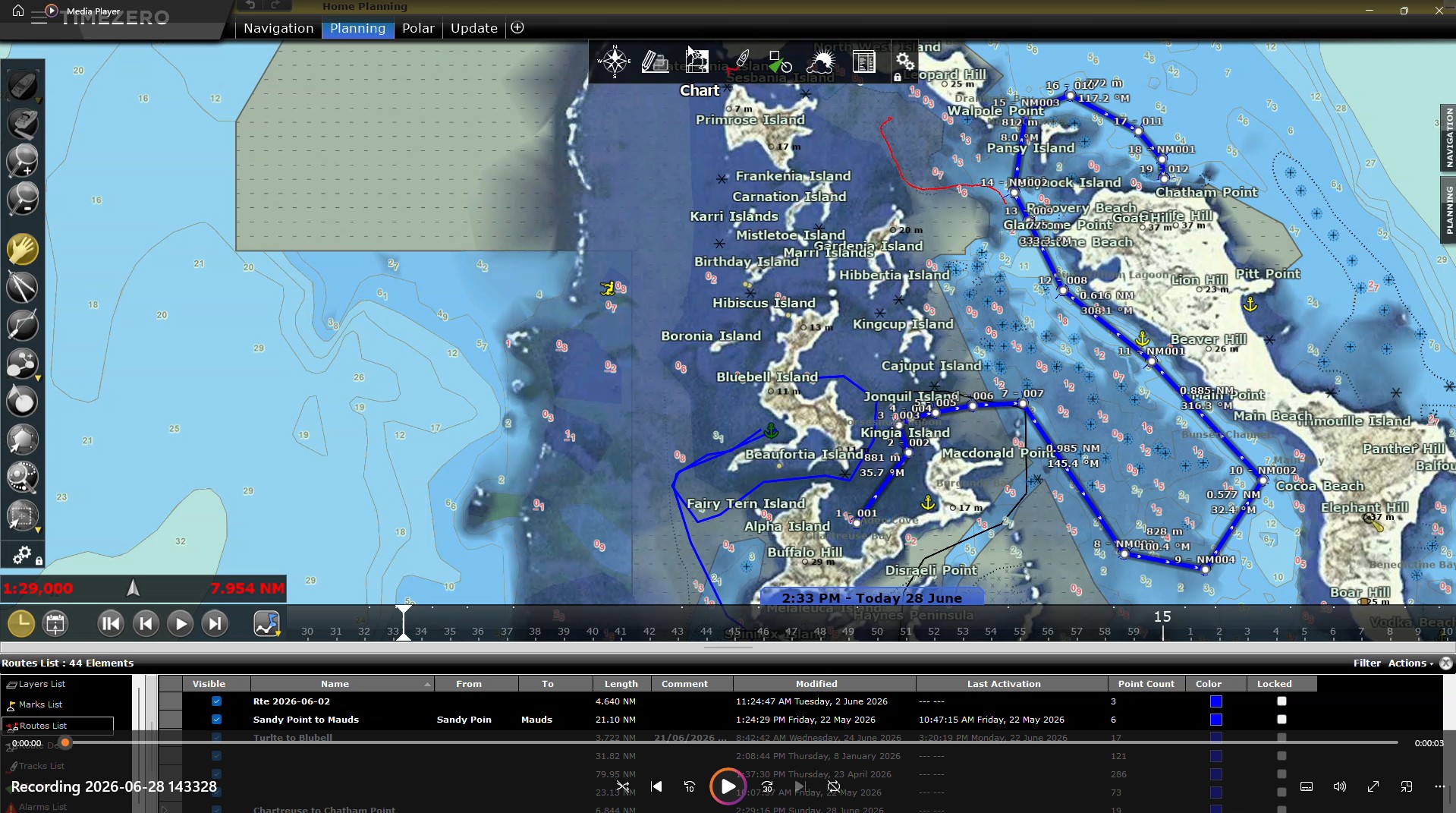Select the divider measurement tool
The width and height of the screenshot is (1456, 813).
tap(22, 287)
